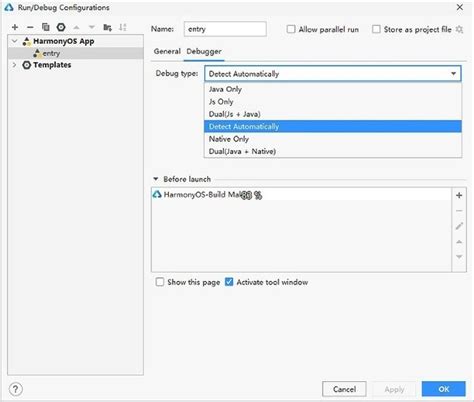Sort configurations alphabetically

coord(123,27)
